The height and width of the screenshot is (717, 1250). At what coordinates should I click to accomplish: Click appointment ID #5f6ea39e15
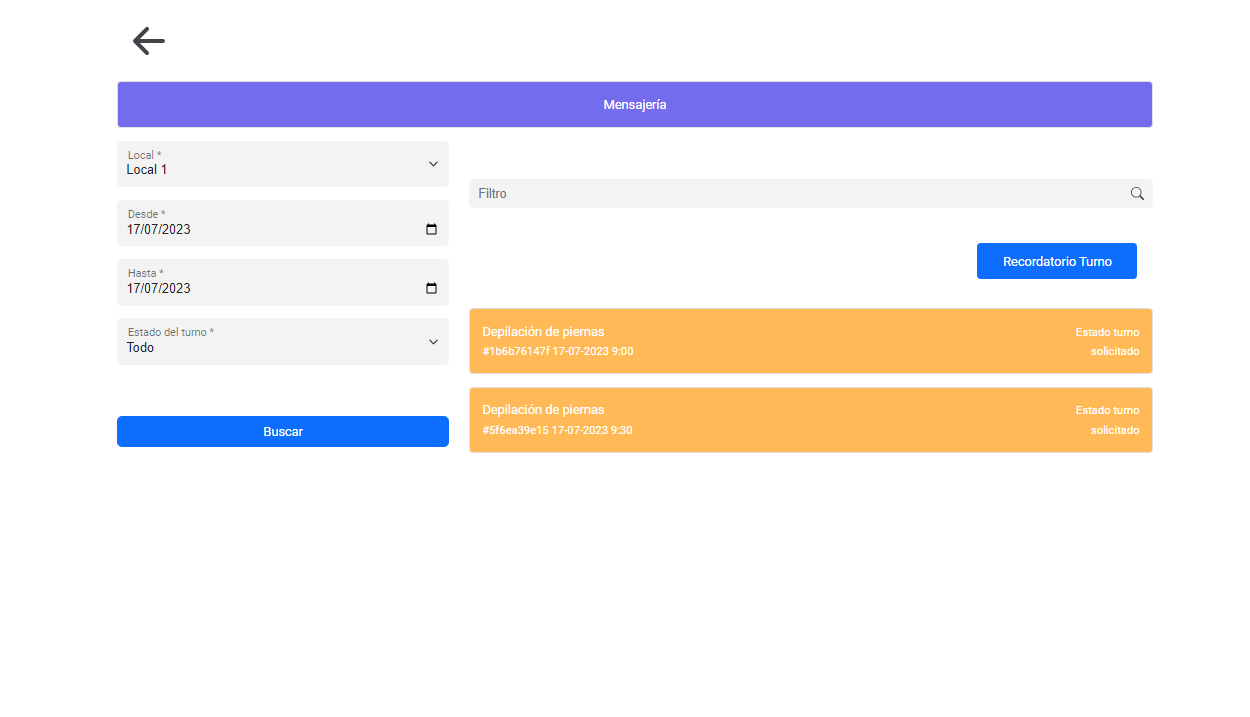point(515,430)
